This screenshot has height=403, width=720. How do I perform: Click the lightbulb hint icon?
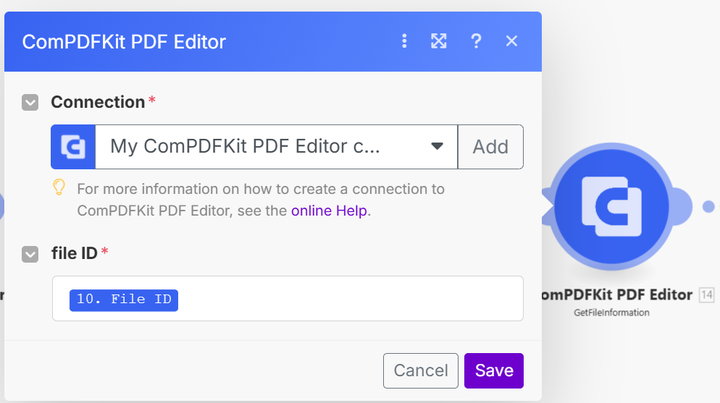[x=59, y=188]
